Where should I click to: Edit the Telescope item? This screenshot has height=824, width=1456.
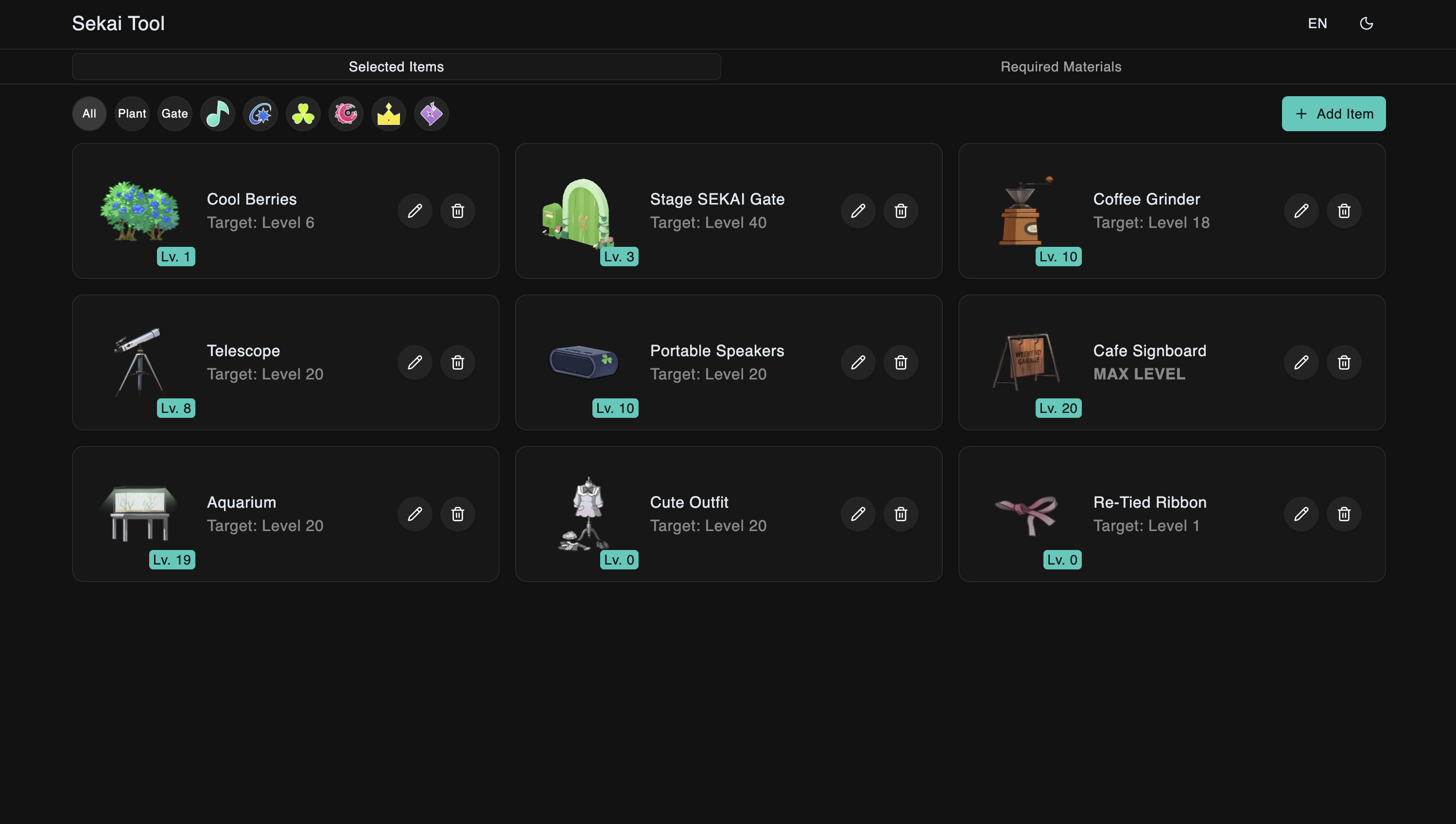pyautogui.click(x=415, y=362)
